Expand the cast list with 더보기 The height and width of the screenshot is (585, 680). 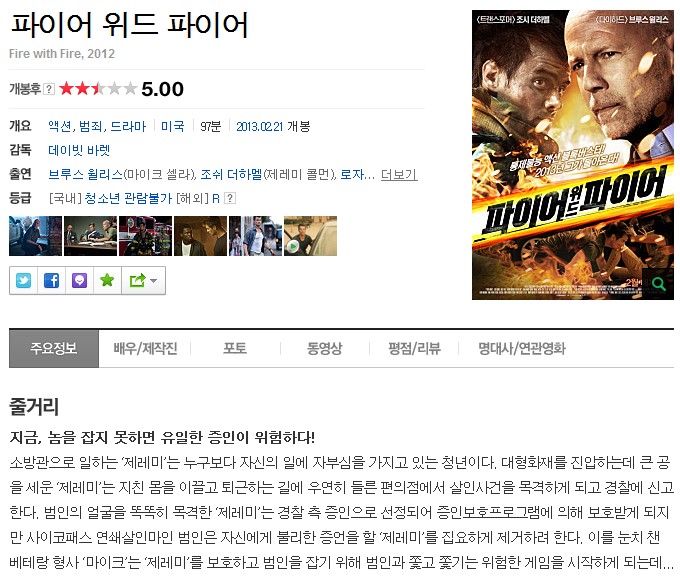click(x=399, y=174)
